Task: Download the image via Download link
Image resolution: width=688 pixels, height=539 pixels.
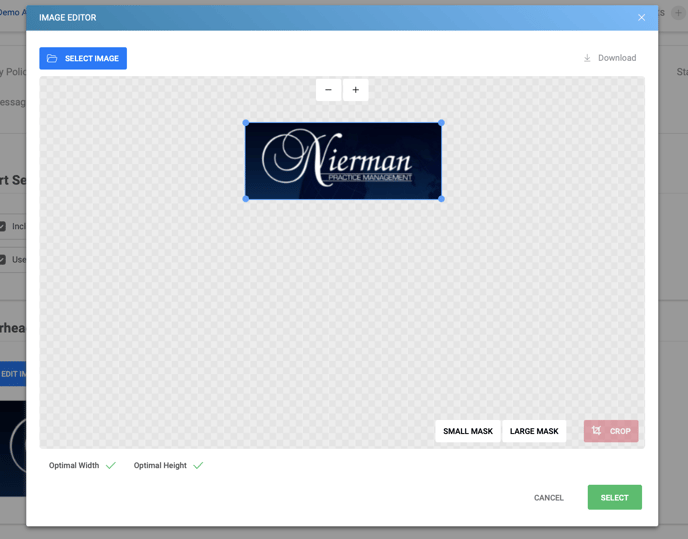Action: (610, 58)
